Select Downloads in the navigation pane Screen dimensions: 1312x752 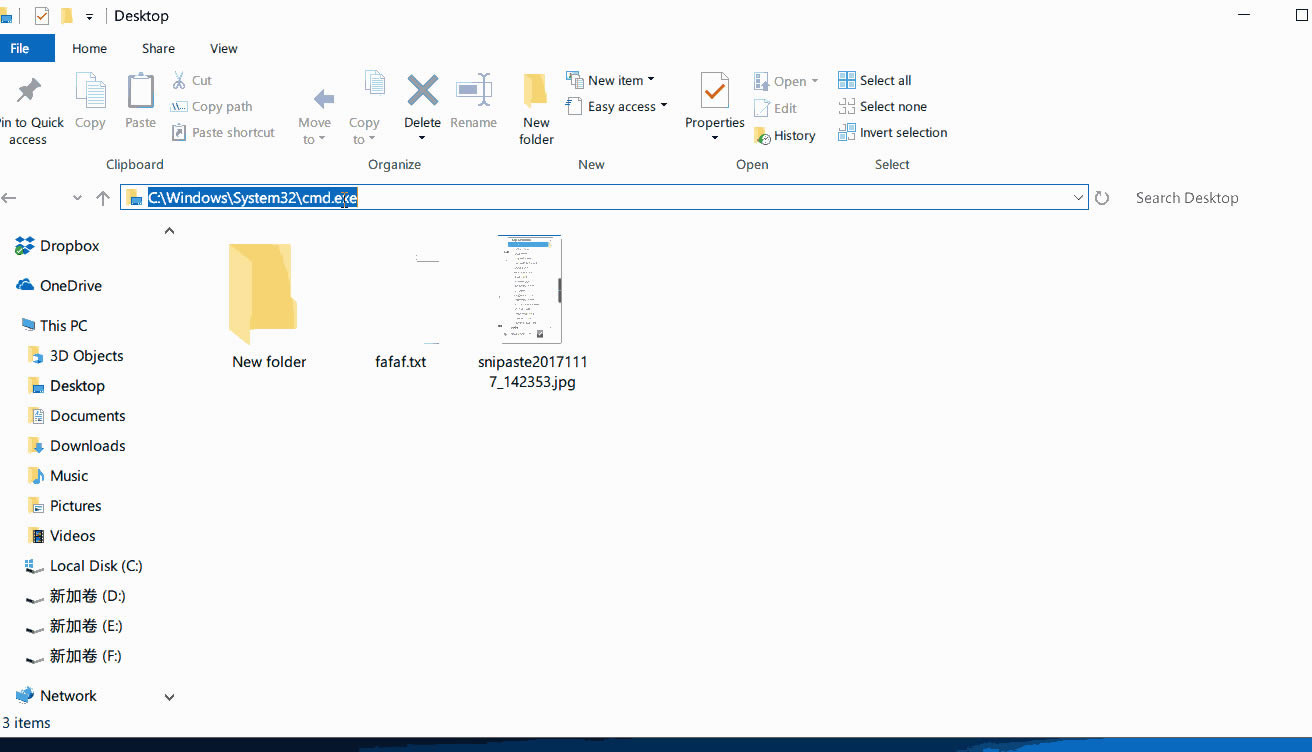(x=87, y=446)
